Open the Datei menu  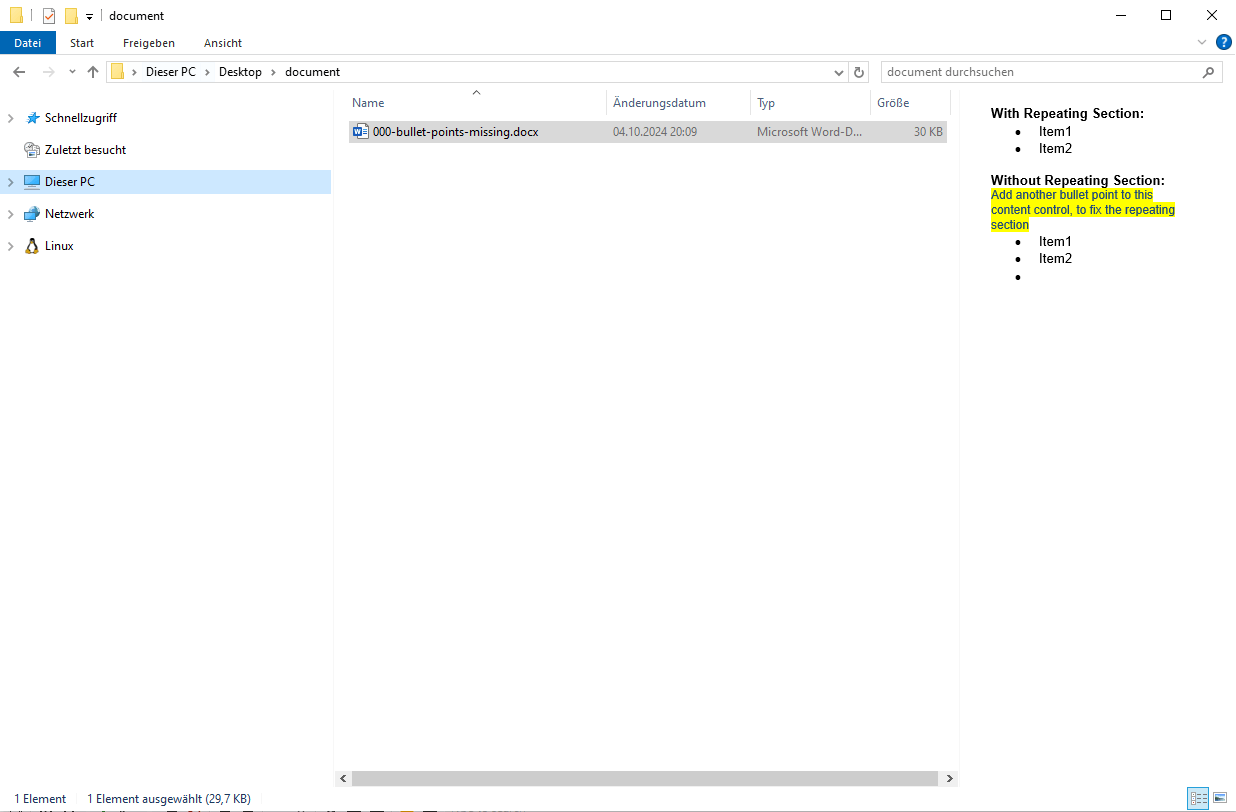(x=28, y=43)
